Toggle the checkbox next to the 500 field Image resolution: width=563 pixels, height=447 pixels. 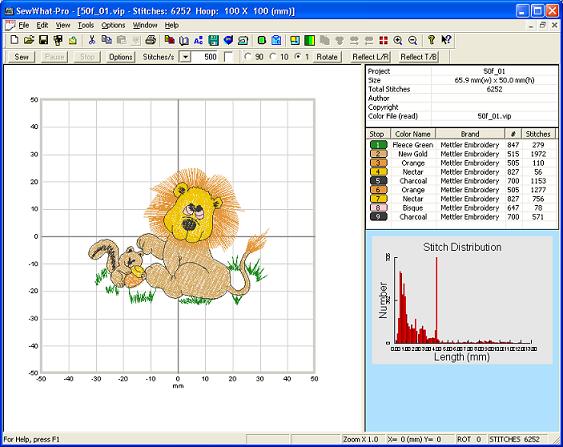[x=228, y=57]
